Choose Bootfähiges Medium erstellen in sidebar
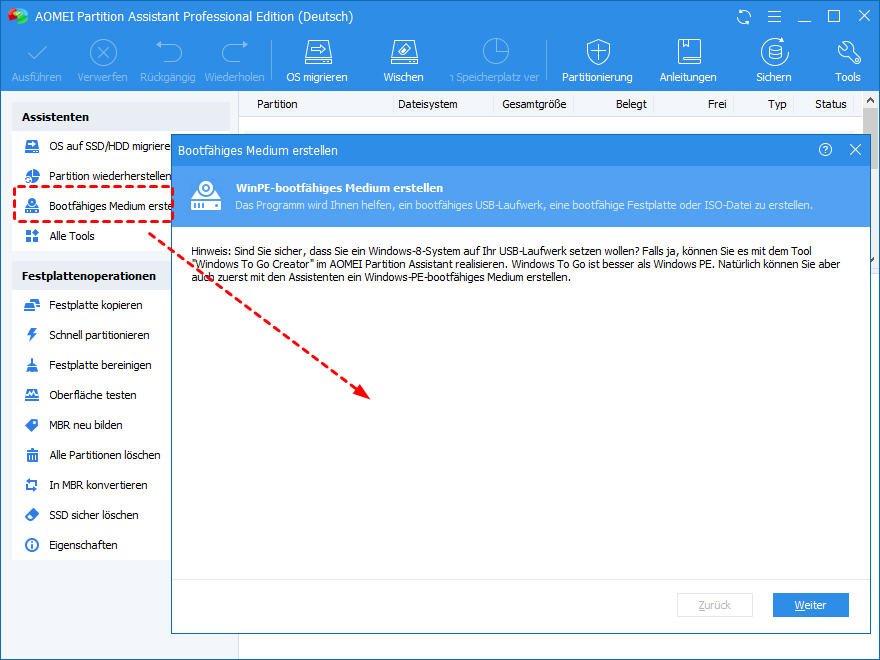 97,206
